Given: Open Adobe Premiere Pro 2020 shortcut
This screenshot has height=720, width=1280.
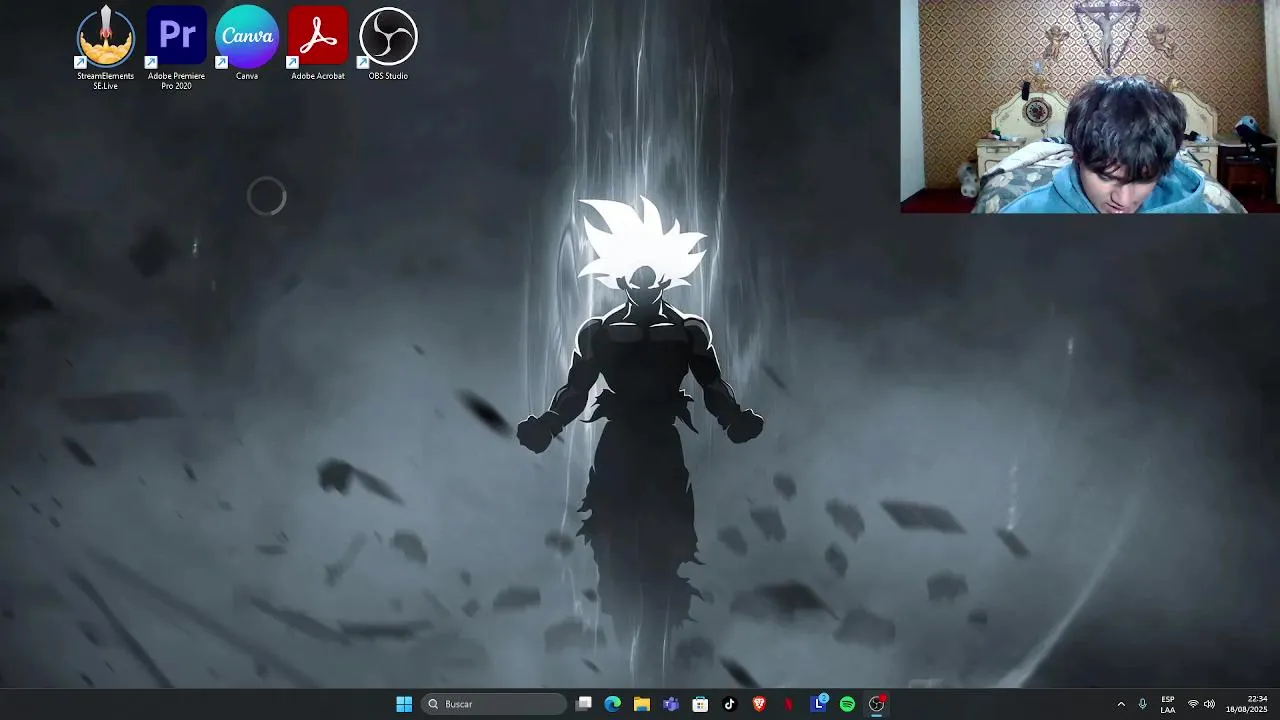Looking at the screenshot, I should pyautogui.click(x=176, y=47).
